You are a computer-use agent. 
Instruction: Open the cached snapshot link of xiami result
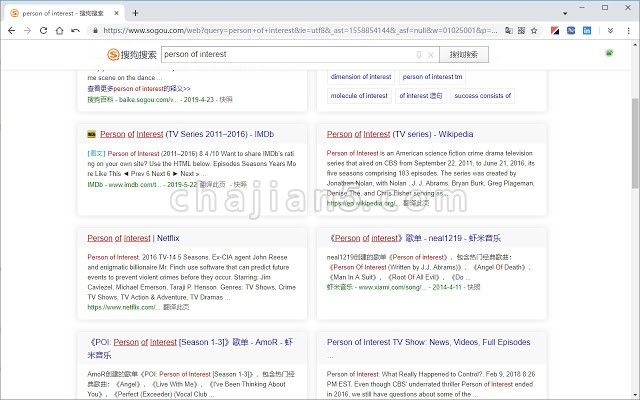tap(473, 287)
